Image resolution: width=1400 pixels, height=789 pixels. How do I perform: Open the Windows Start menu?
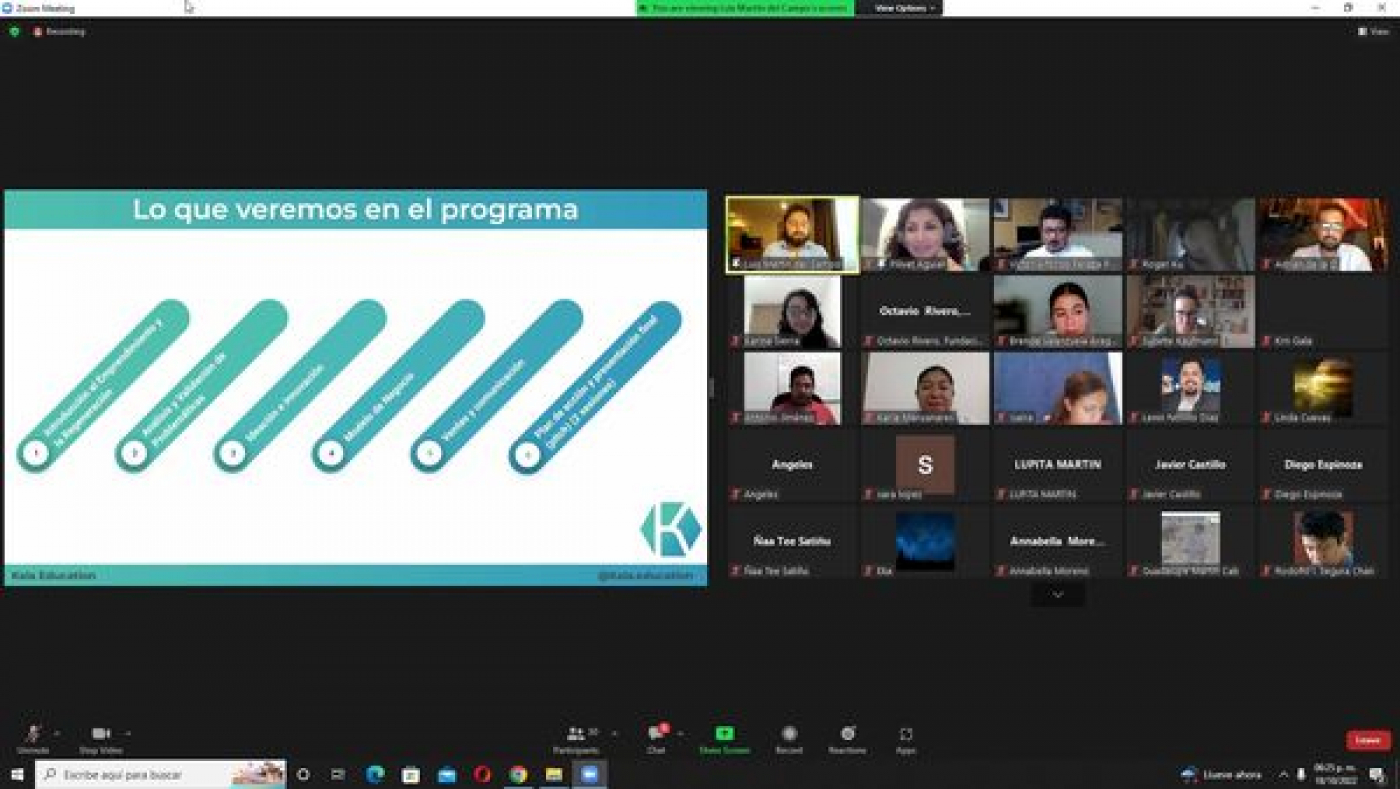16,774
